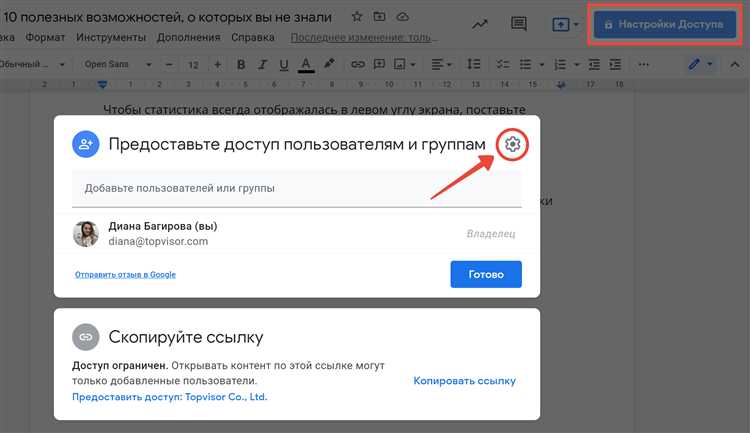Open the comment history icon
750x433 pixels.
point(518,23)
